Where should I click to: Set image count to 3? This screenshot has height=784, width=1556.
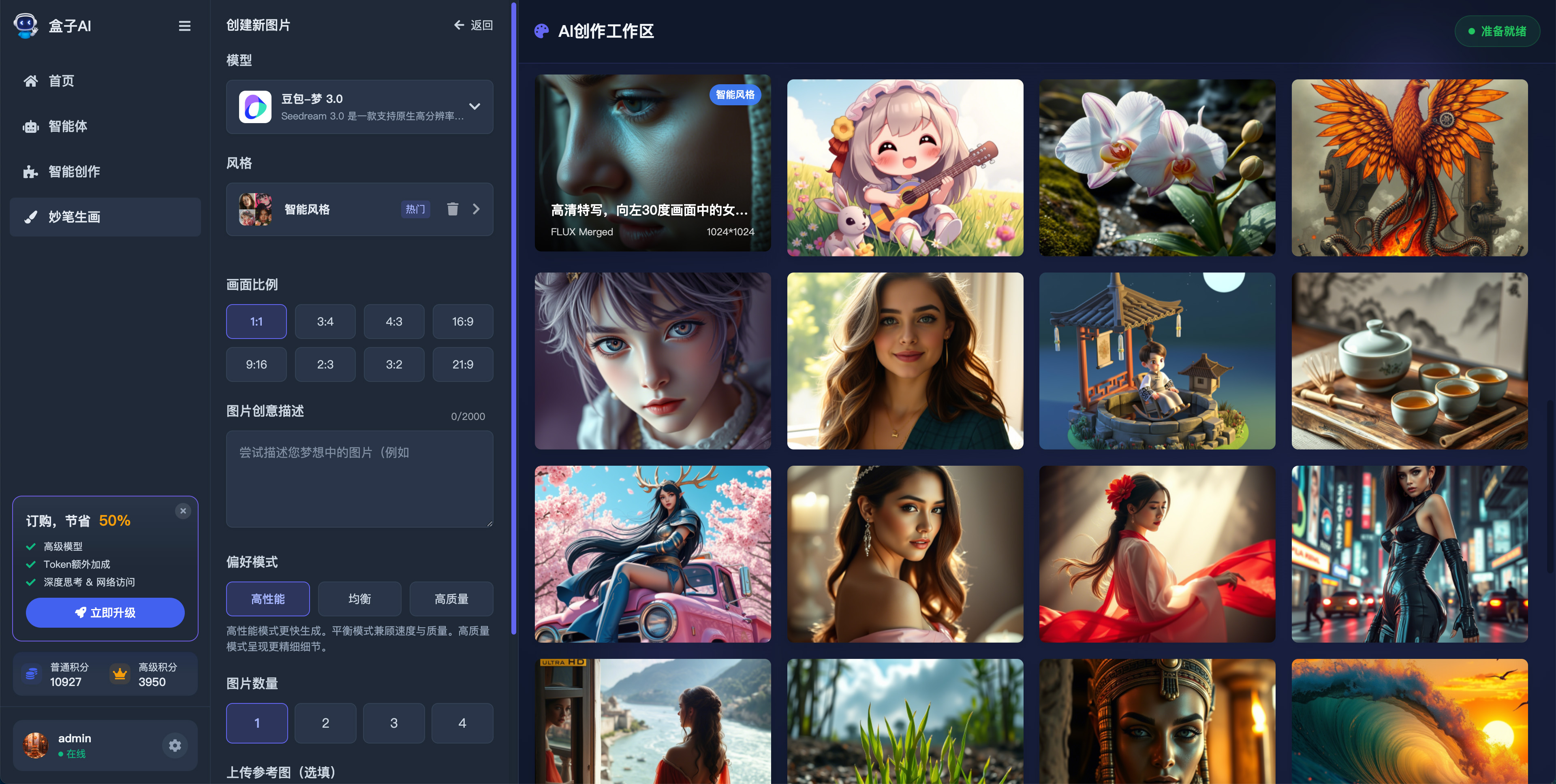point(394,723)
